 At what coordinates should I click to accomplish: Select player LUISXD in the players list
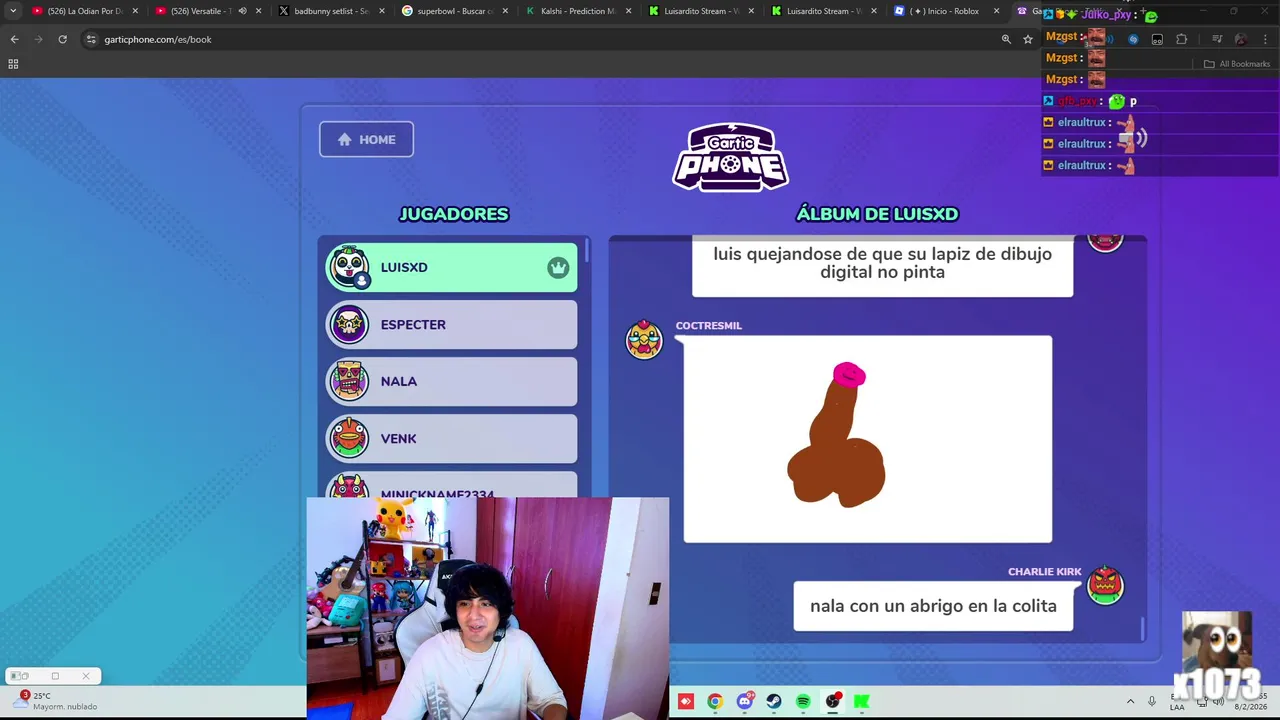pos(452,267)
